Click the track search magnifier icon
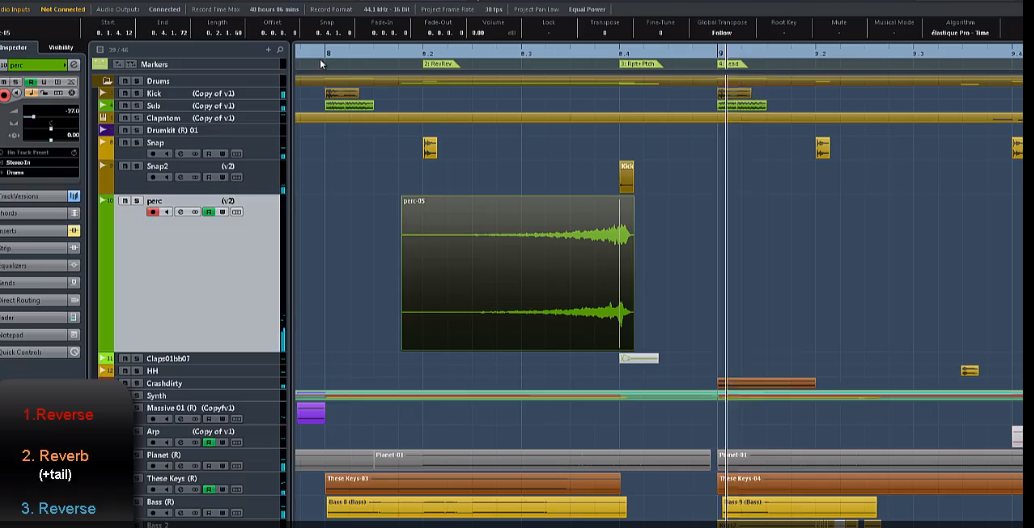The image size is (1034, 528). pos(279,49)
